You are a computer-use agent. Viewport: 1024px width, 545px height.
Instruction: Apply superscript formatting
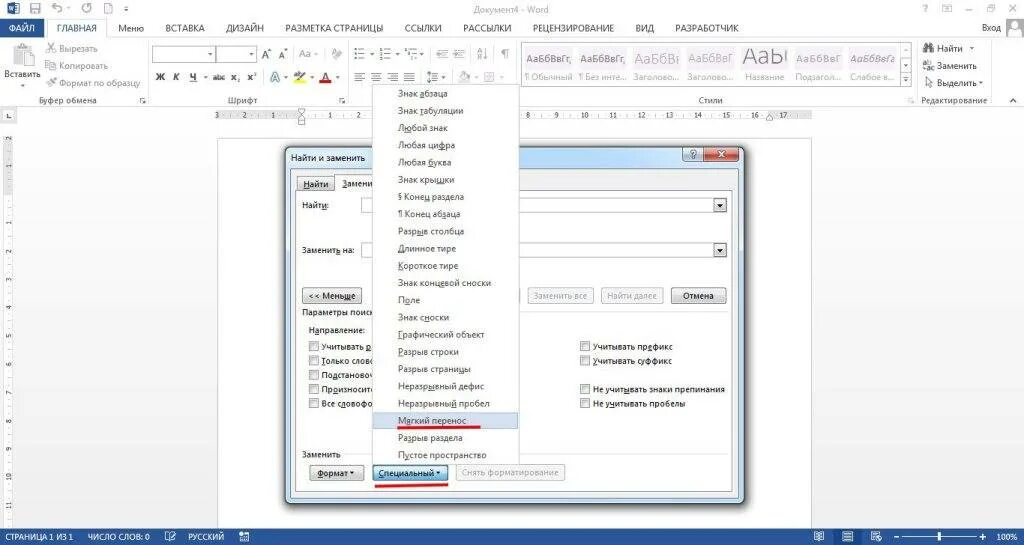tap(251, 77)
